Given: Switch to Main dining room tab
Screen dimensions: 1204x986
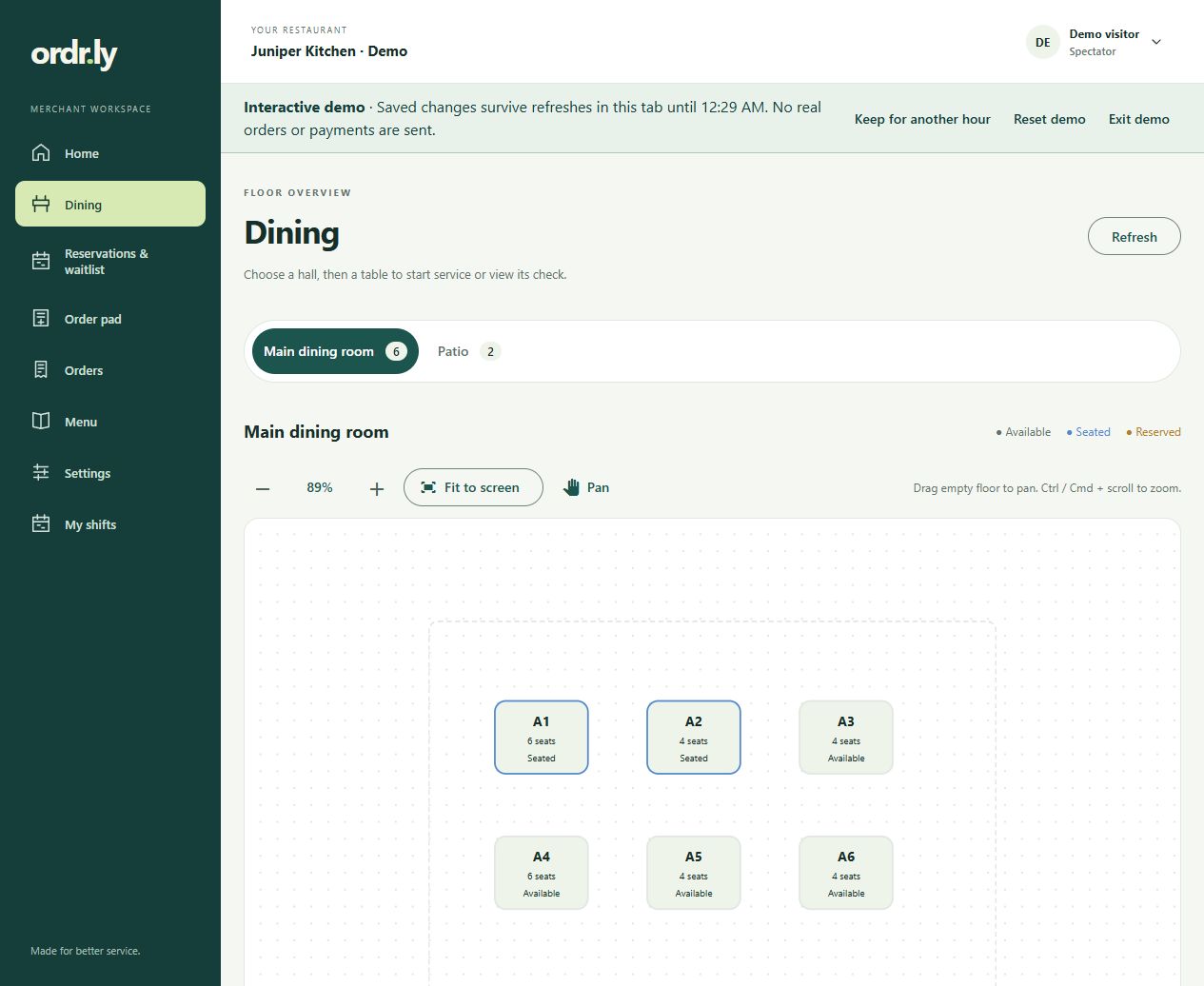Looking at the screenshot, I should [x=335, y=351].
